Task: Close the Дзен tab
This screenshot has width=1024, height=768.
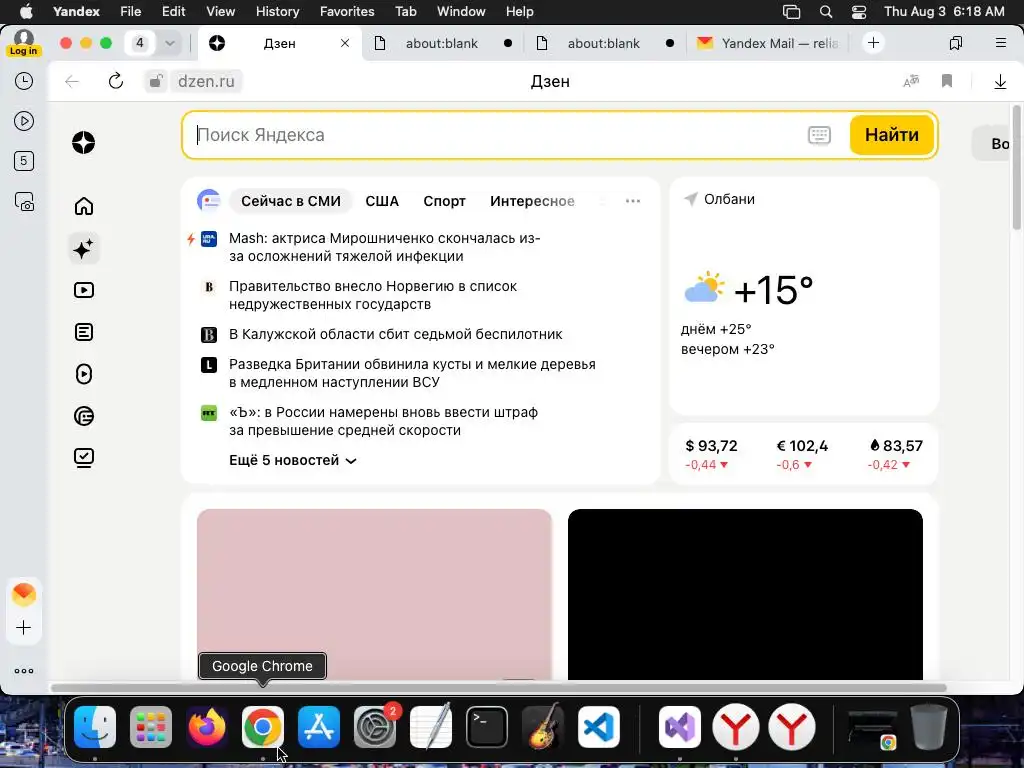Action: tap(345, 43)
